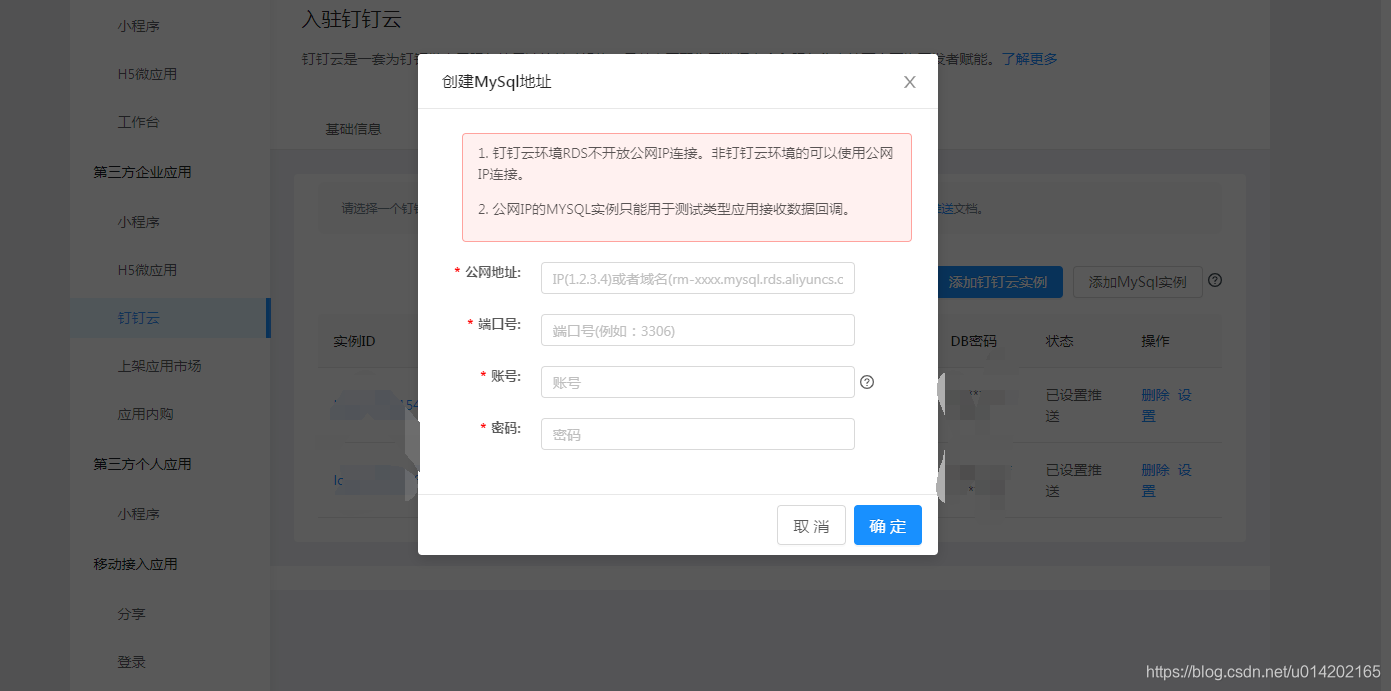The width and height of the screenshot is (1391, 691).
Task: Click the help icon next to 账号 field
Action: [867, 382]
